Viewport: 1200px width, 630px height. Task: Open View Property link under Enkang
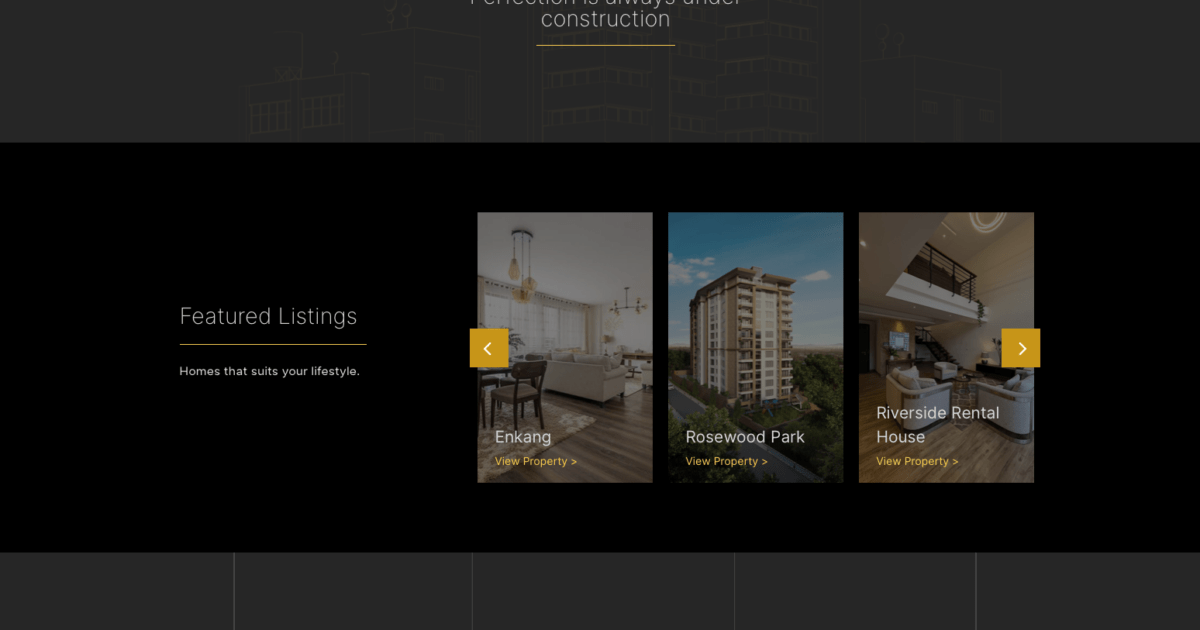click(x=535, y=462)
